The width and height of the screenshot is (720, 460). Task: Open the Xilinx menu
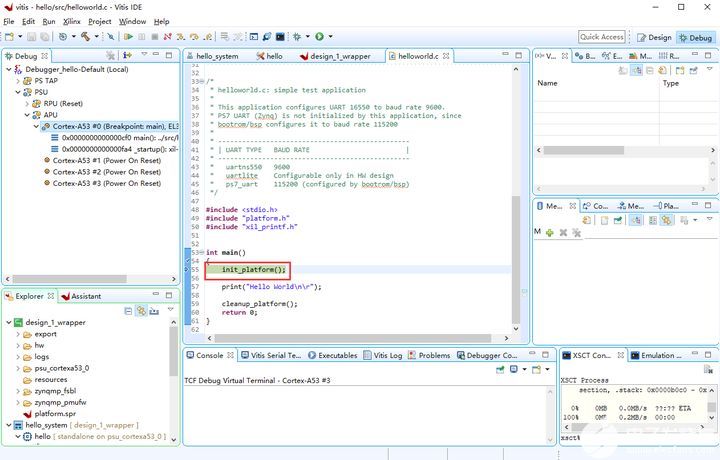71,21
